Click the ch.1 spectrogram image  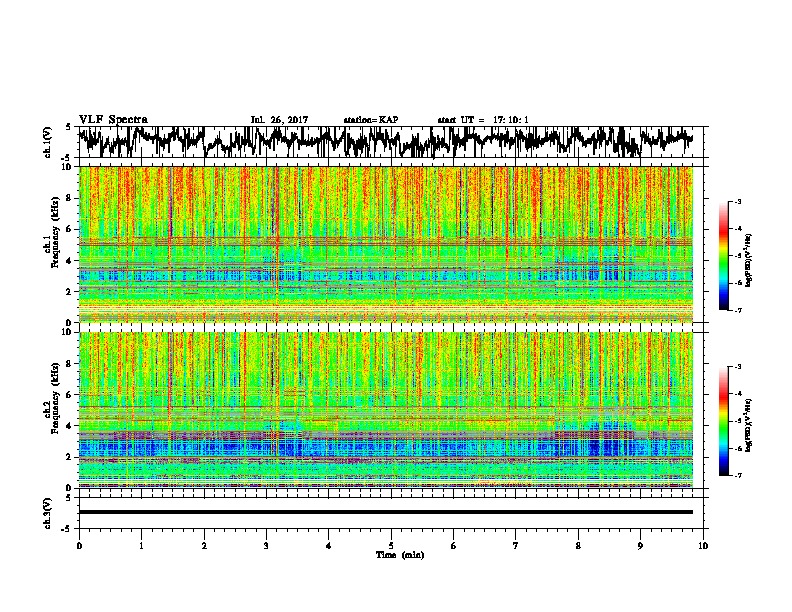click(x=385, y=244)
